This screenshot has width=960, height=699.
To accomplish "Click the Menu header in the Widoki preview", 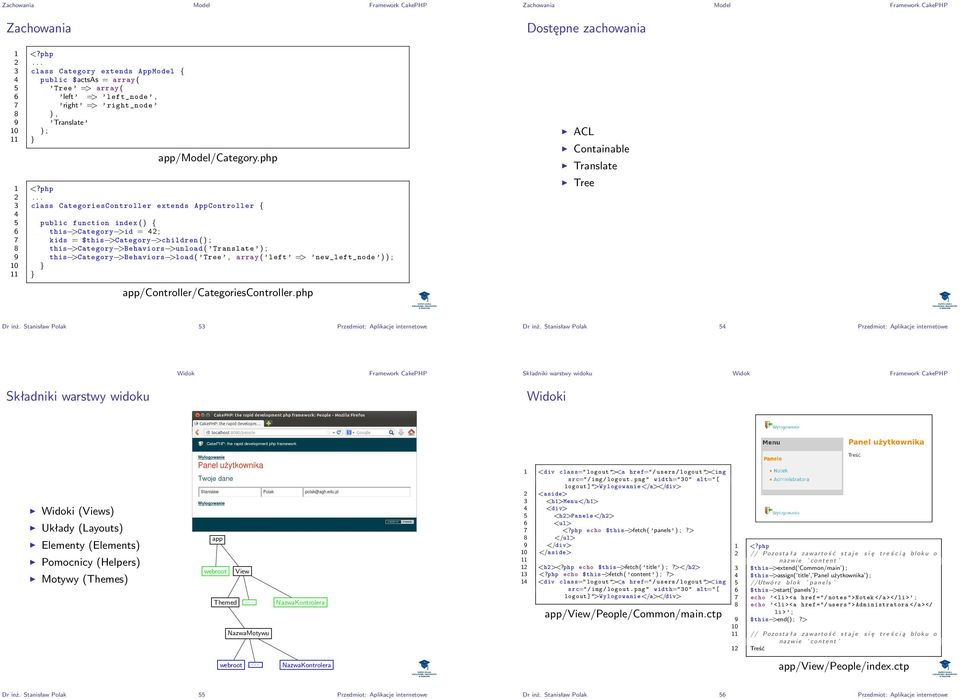I will (x=802, y=443).
